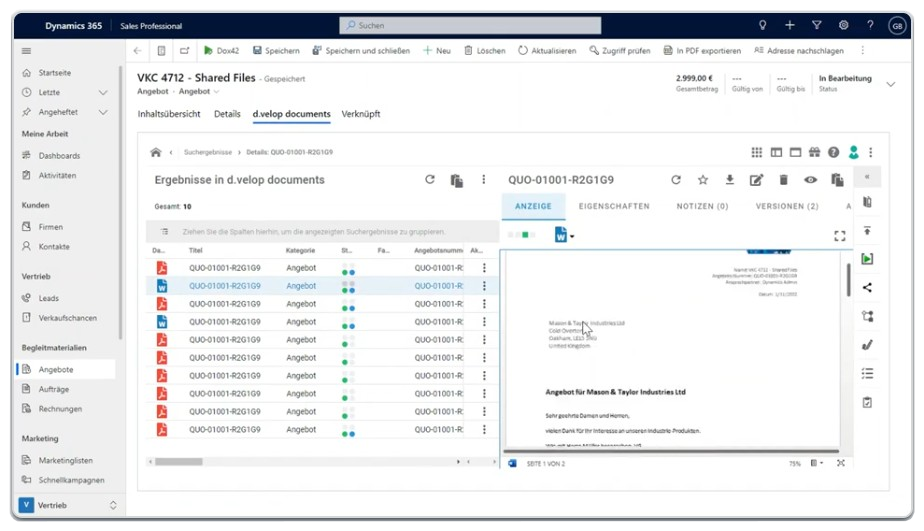The image size is (924, 531).
Task: Open the help question mark in header
Action: [870, 25]
